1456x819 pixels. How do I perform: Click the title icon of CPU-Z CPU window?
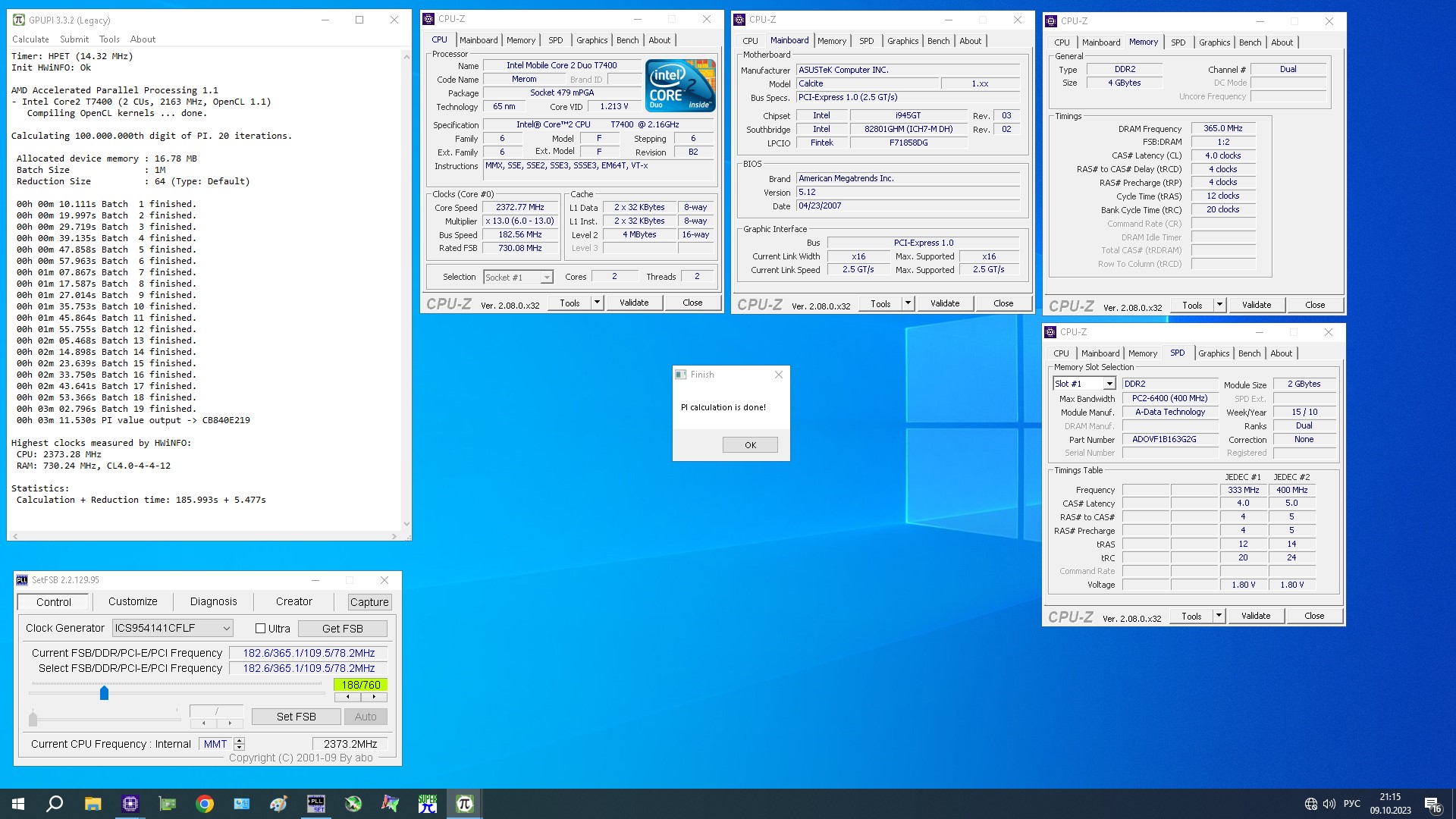tap(428, 19)
